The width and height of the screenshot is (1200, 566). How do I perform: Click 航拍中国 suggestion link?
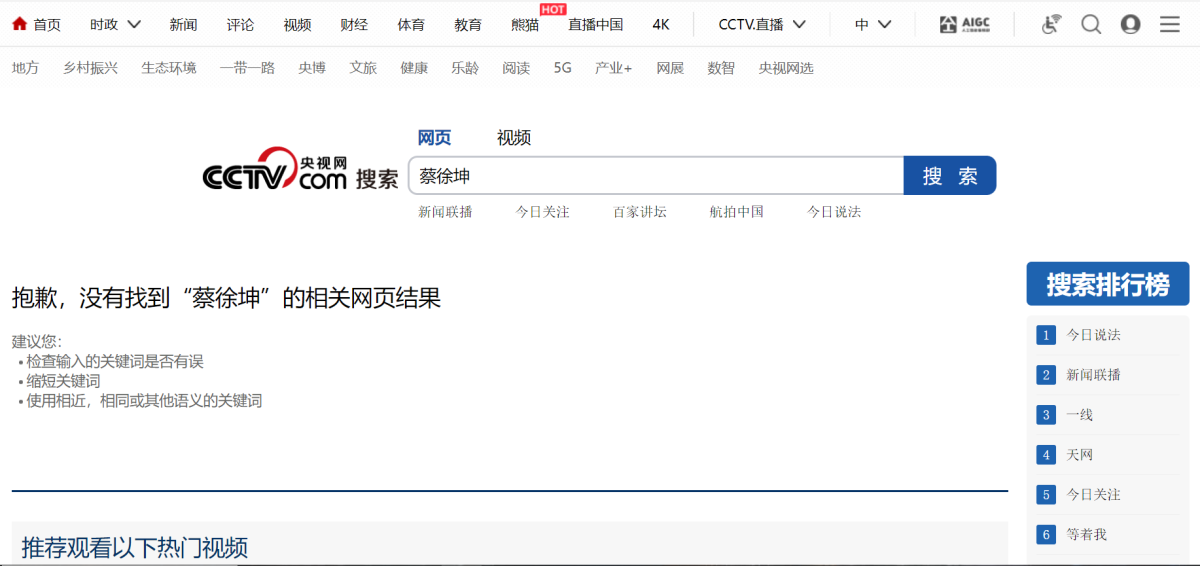click(x=737, y=212)
